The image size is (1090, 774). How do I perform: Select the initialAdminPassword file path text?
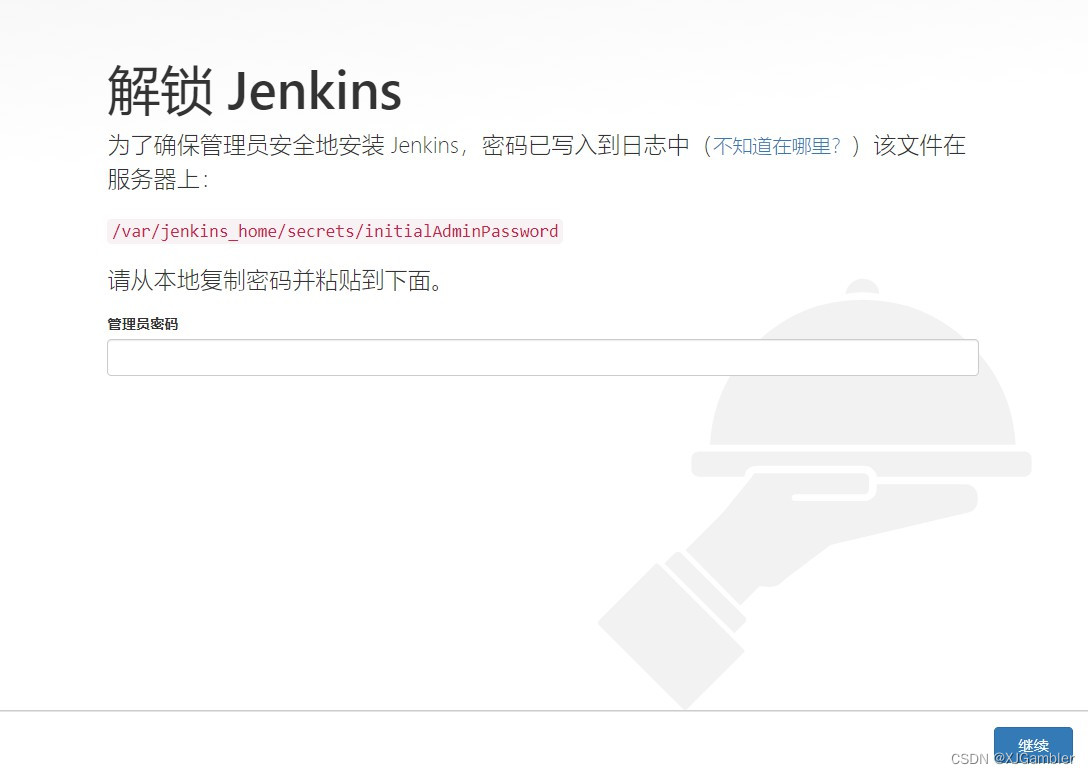click(x=335, y=231)
